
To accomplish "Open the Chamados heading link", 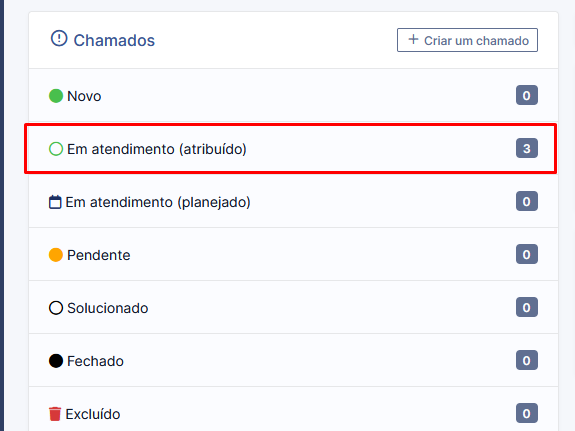I will click(x=114, y=40).
